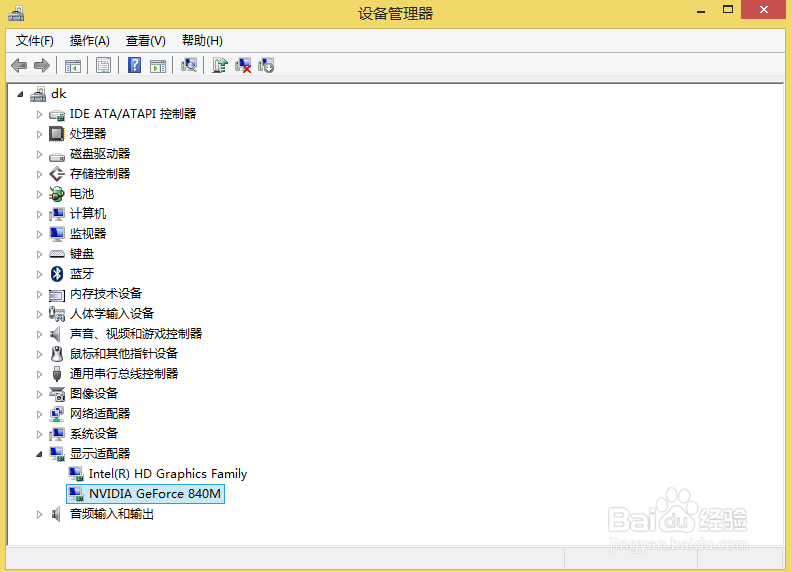Click the dk computer root icon

pos(38,94)
